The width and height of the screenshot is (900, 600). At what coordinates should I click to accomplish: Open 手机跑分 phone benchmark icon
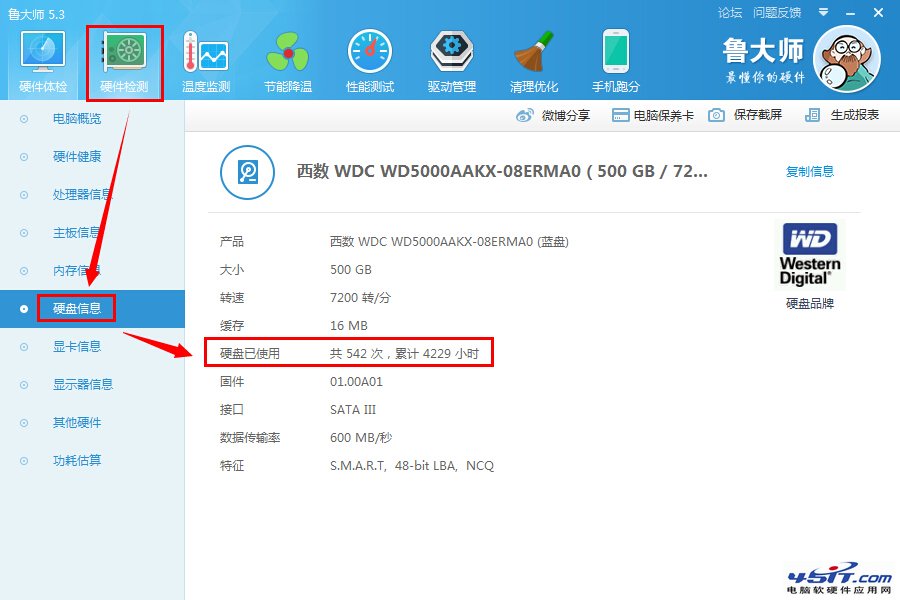pyautogui.click(x=616, y=51)
